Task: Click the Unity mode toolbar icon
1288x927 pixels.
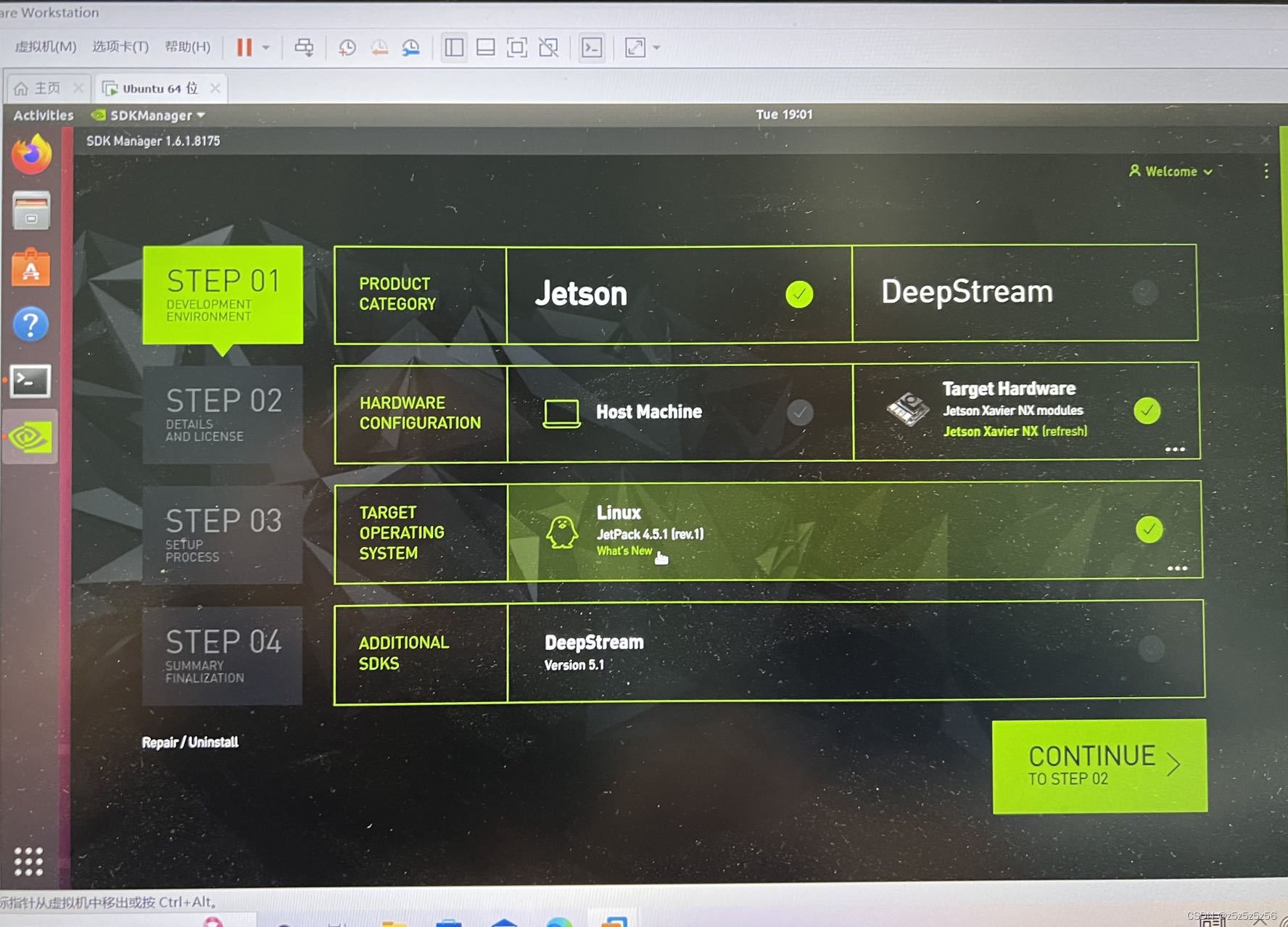Action: 549,48
